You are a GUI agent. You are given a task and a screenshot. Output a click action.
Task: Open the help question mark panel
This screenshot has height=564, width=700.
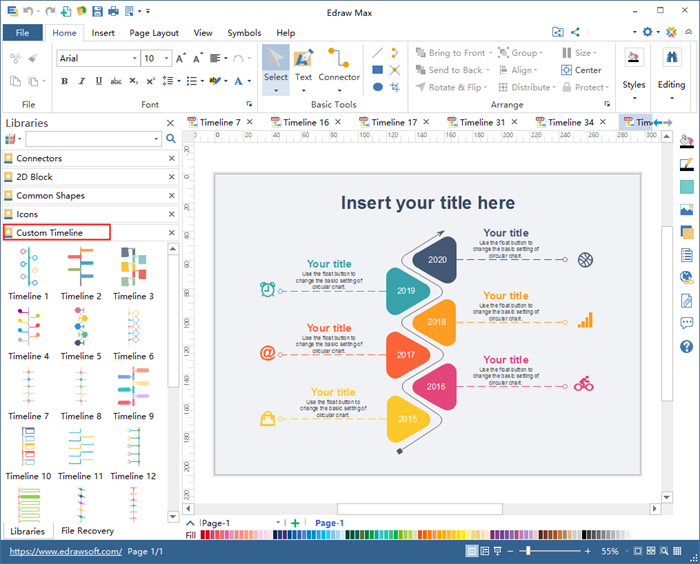[x=686, y=346]
